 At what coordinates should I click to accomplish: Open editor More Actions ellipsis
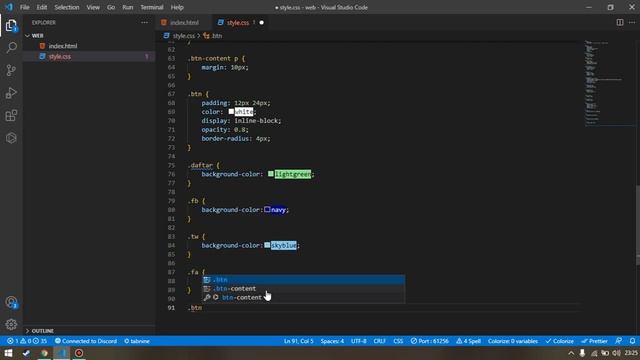click(x=632, y=22)
